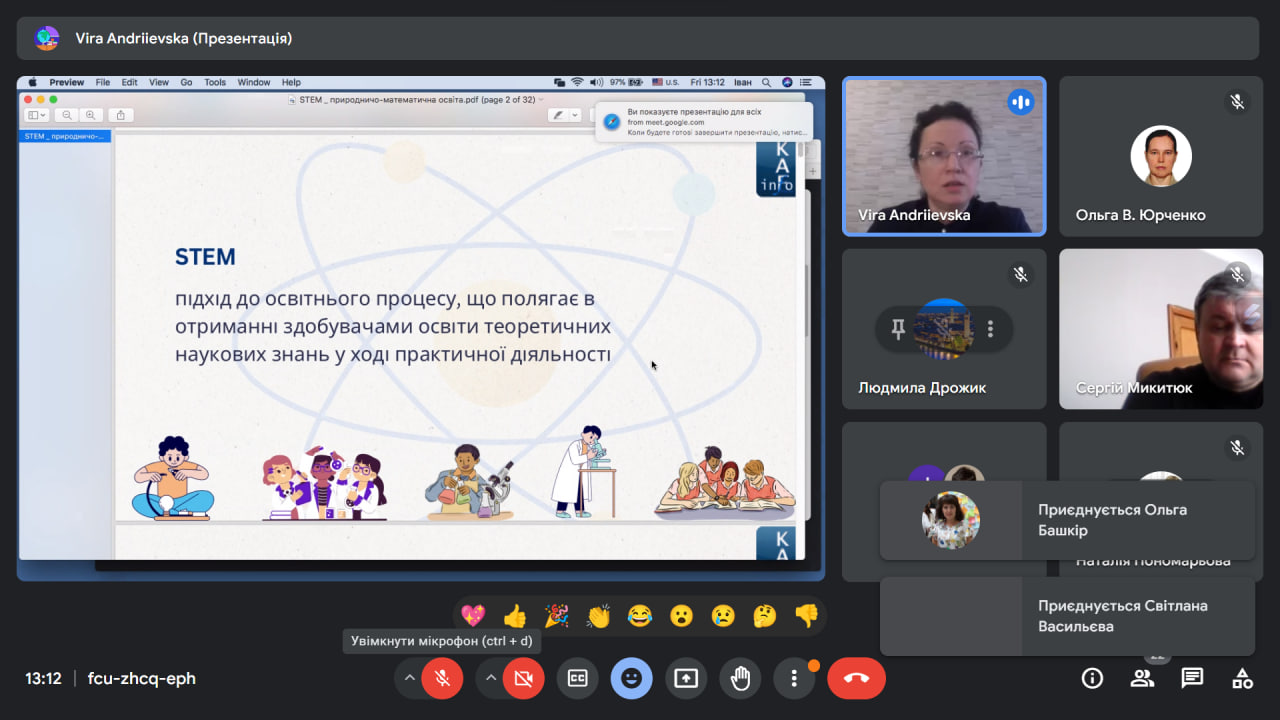Open meeting details info icon
This screenshot has height=720, width=1280.
(1092, 678)
